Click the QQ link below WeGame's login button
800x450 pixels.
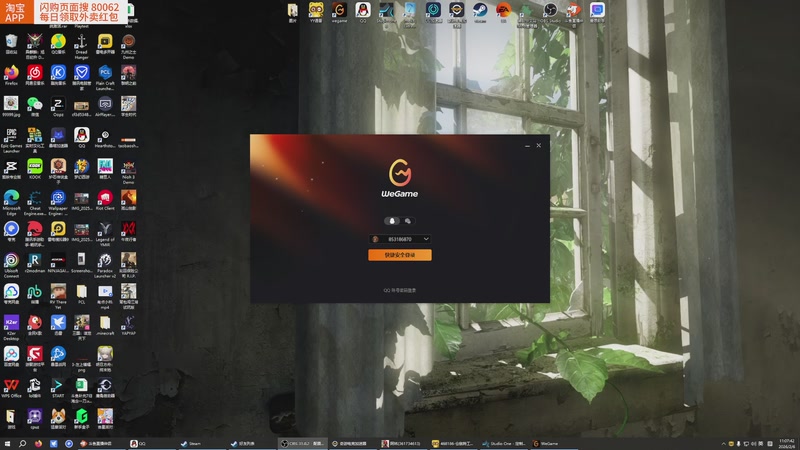point(399,290)
